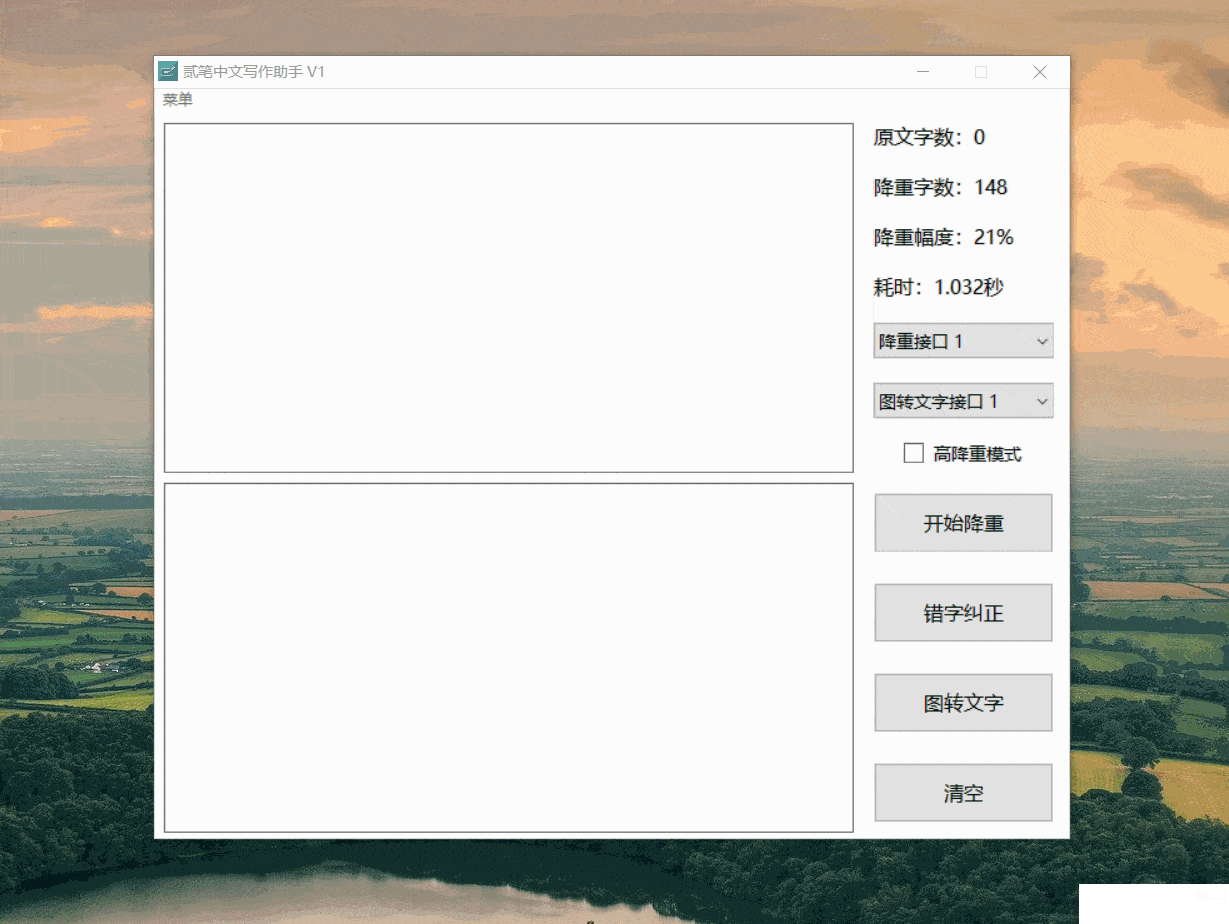This screenshot has height=924, width=1229.
Task: Select the 原文字数: 0 label
Action: pyautogui.click(x=929, y=137)
